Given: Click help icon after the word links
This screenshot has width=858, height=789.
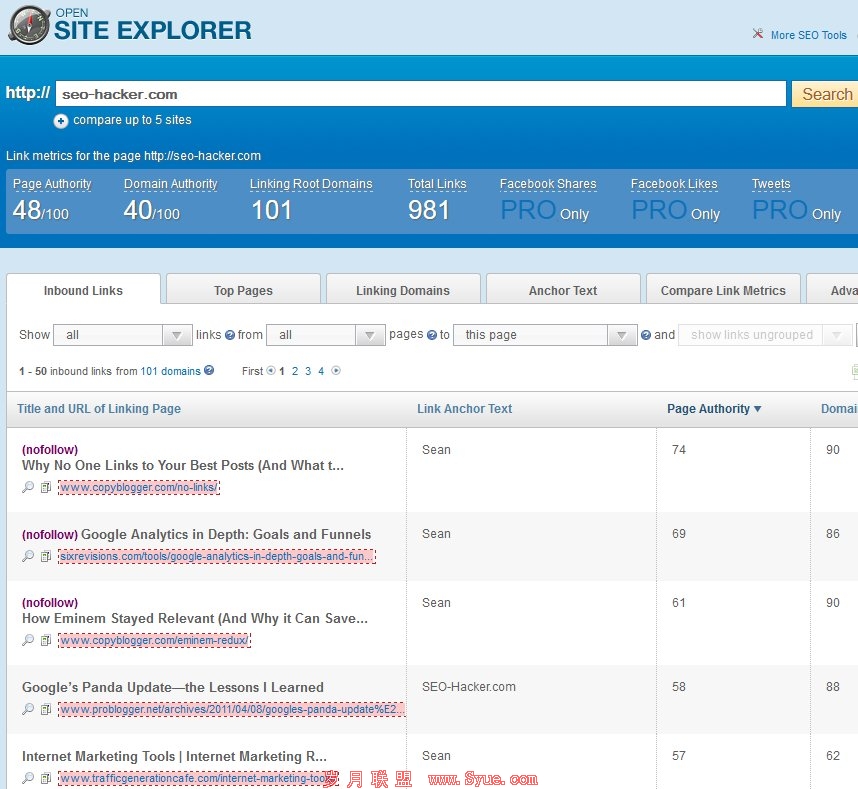Looking at the screenshot, I should (230, 336).
